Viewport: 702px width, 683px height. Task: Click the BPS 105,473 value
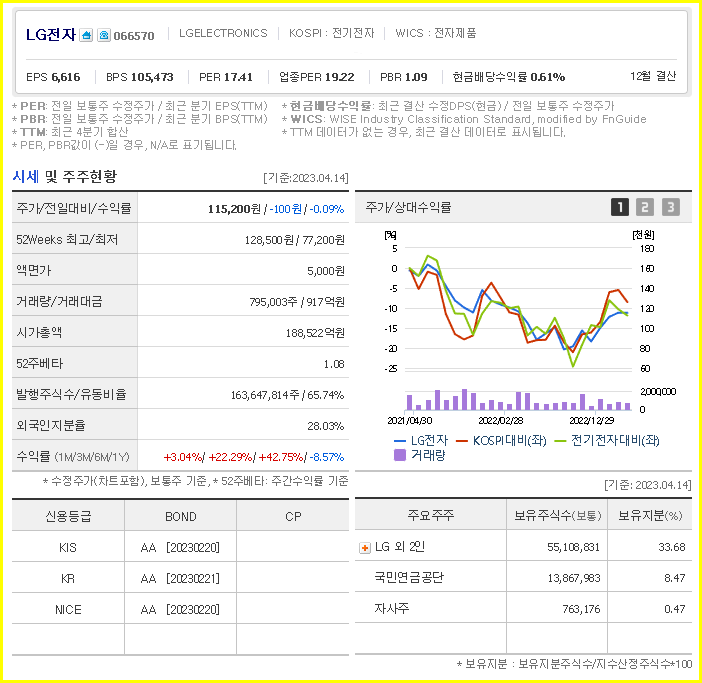coord(140,77)
